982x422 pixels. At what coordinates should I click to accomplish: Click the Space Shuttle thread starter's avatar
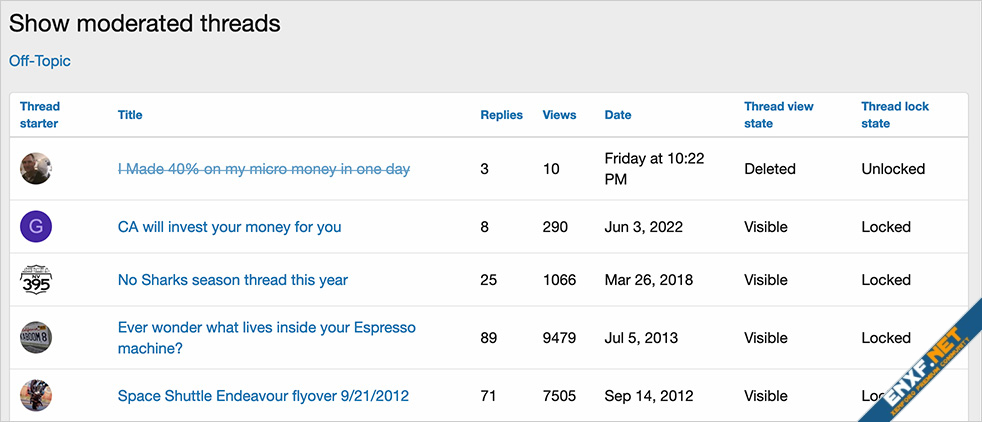[x=36, y=396]
